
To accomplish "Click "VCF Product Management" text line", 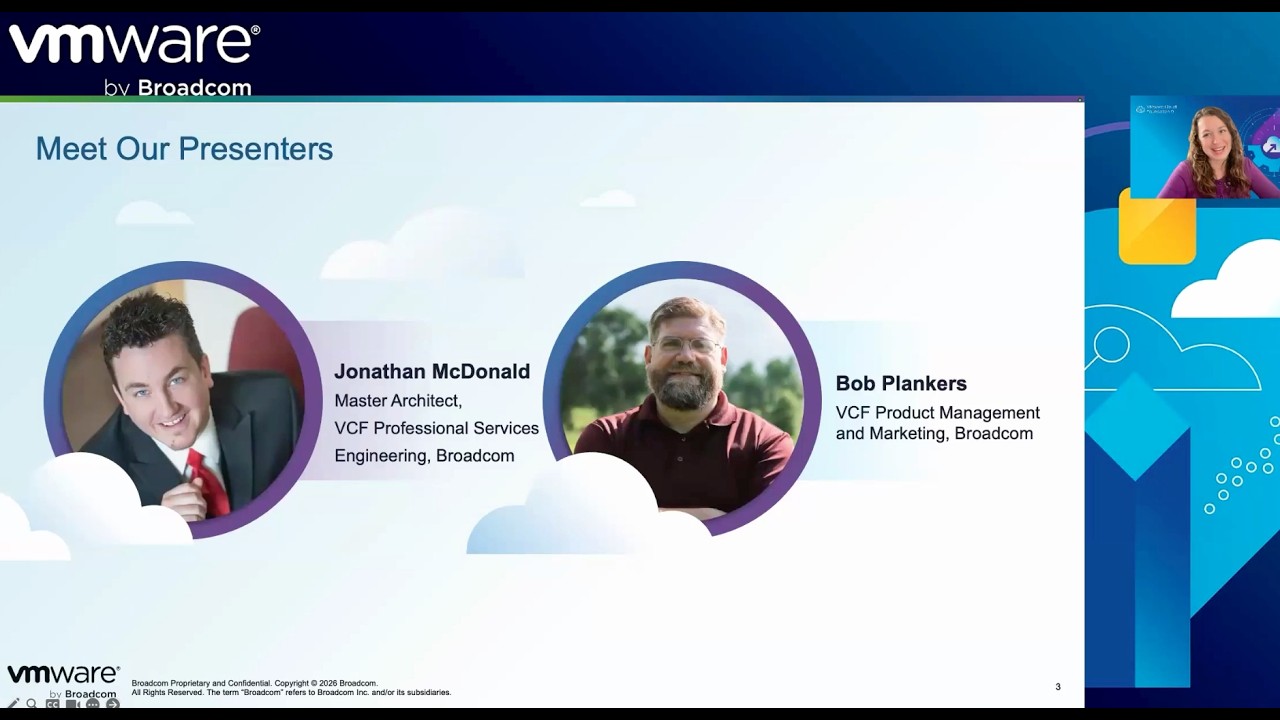I will coord(938,413).
